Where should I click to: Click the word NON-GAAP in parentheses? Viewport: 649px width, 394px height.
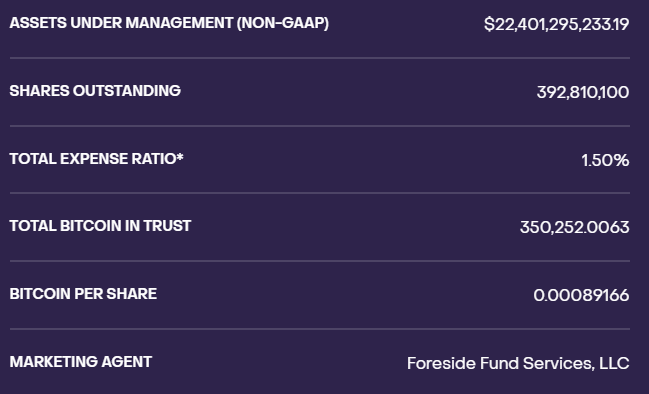pos(283,23)
